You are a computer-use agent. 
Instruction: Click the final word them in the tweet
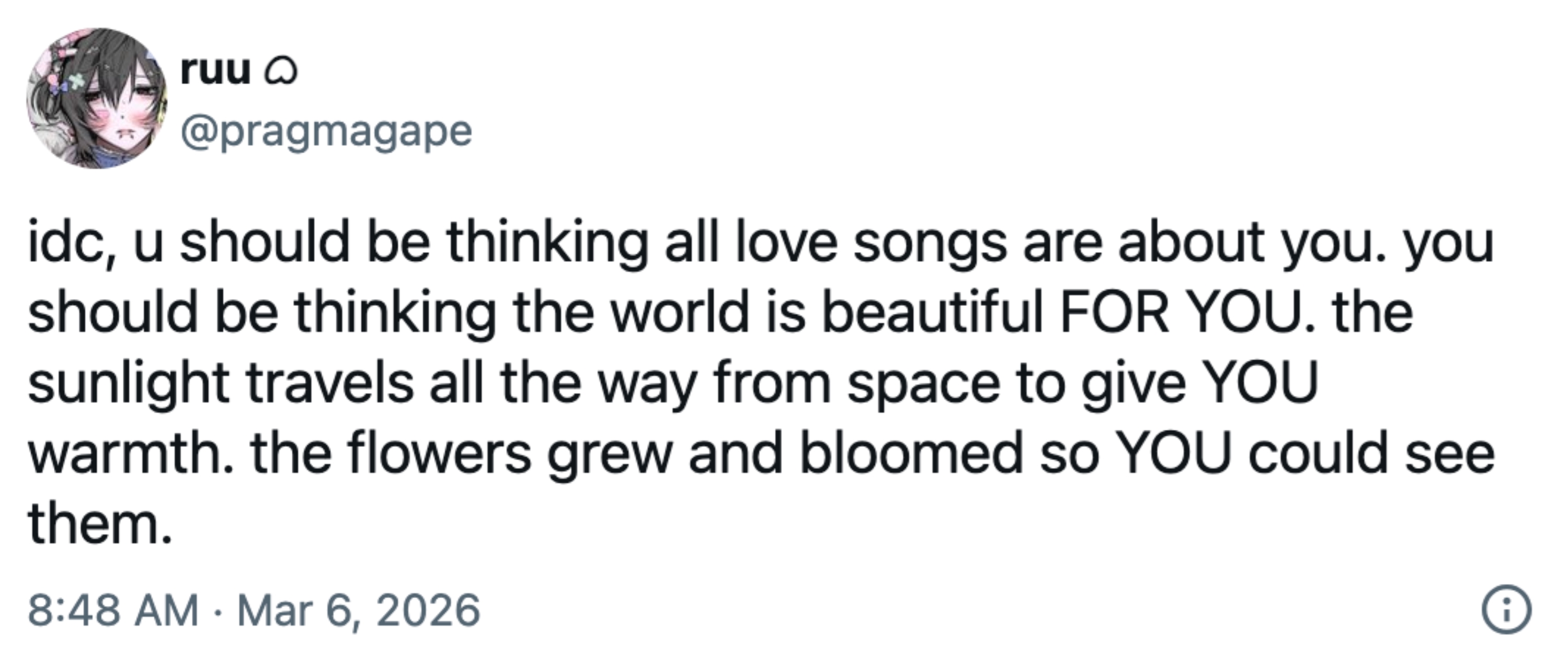tap(97, 525)
